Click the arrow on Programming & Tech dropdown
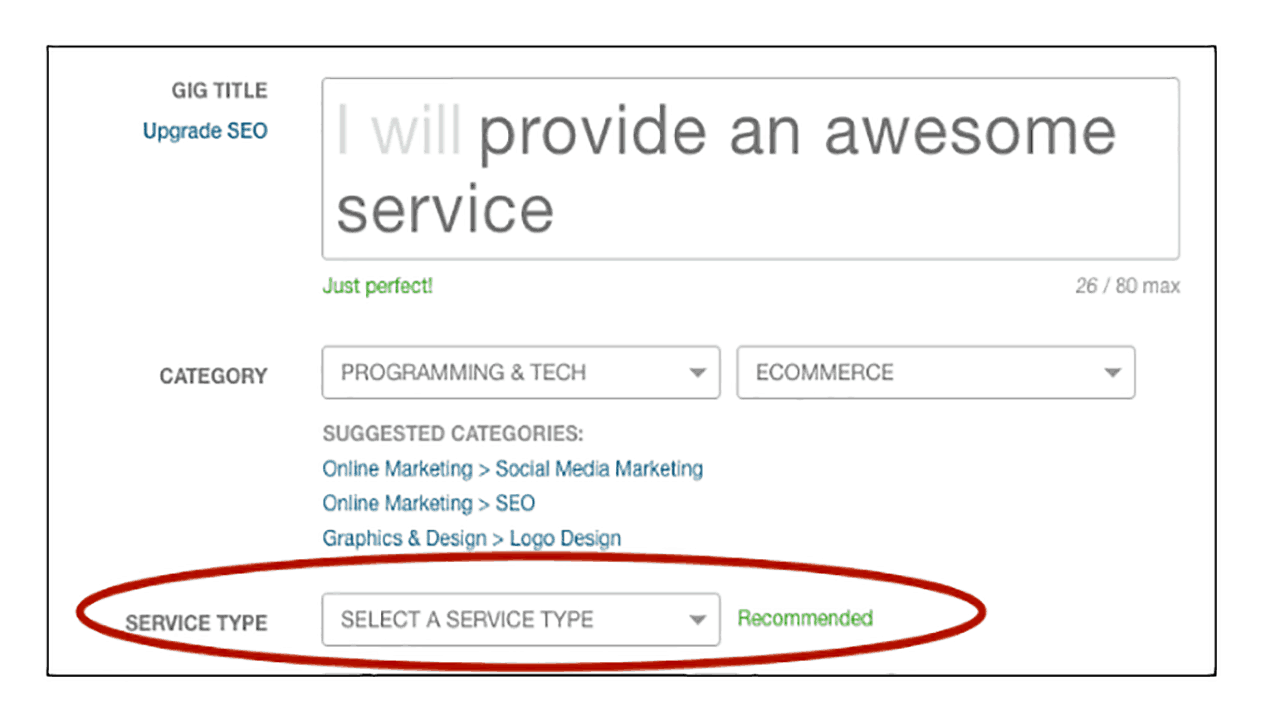Screen dimensions: 1280x720 (697, 374)
